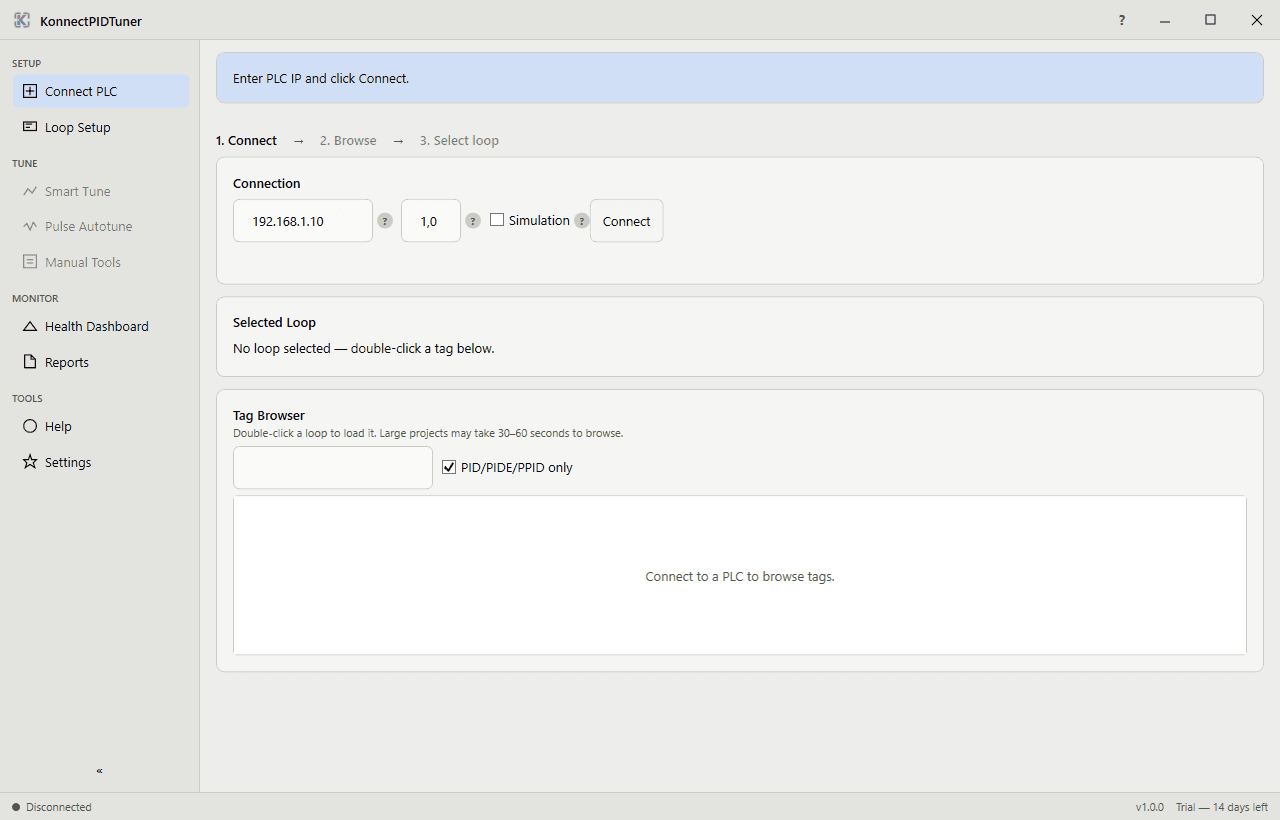Click help icon next to IP address field
Image resolution: width=1280 pixels, height=820 pixels.
pyautogui.click(x=385, y=221)
